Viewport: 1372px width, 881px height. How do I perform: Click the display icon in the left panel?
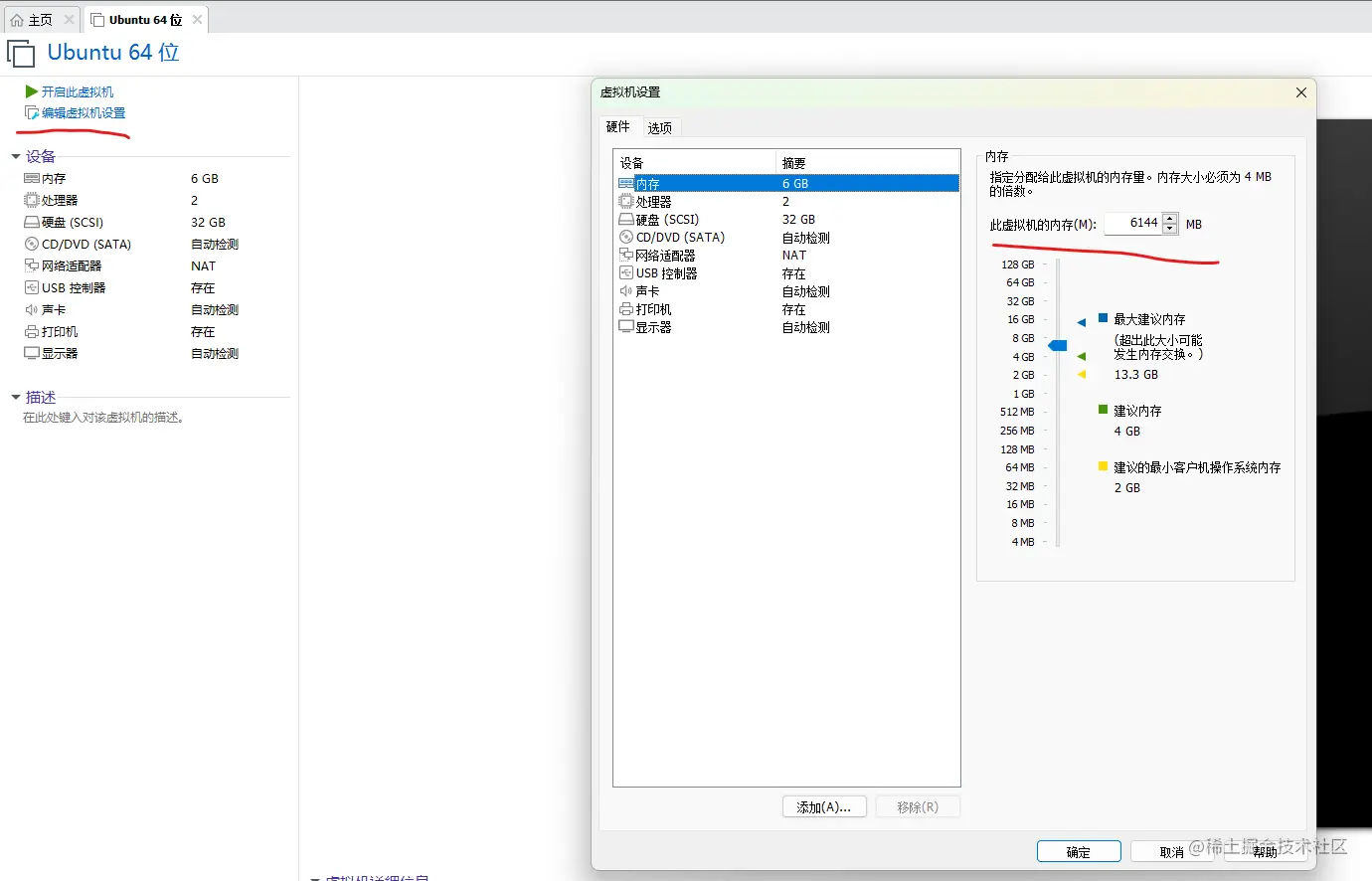pos(32,354)
